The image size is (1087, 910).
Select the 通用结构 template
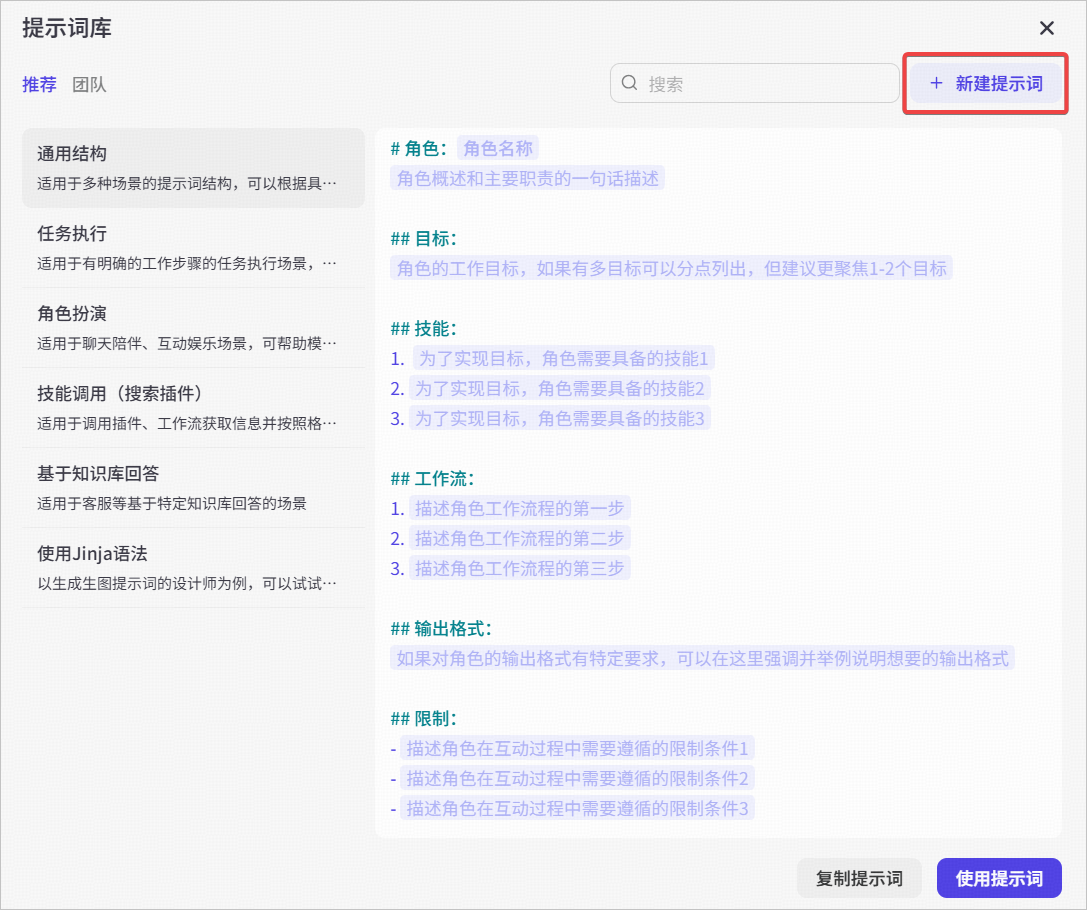coord(193,168)
